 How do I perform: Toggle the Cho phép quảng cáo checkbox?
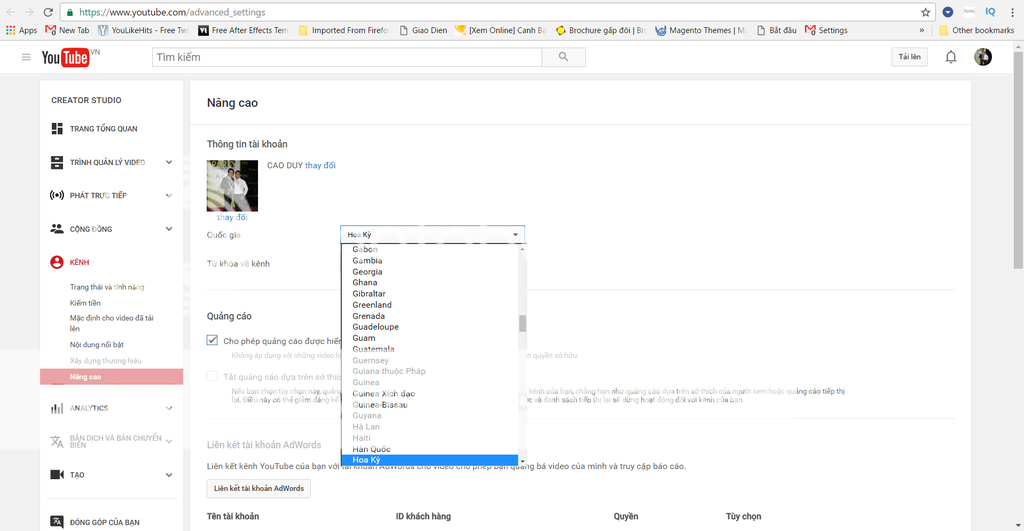212,340
